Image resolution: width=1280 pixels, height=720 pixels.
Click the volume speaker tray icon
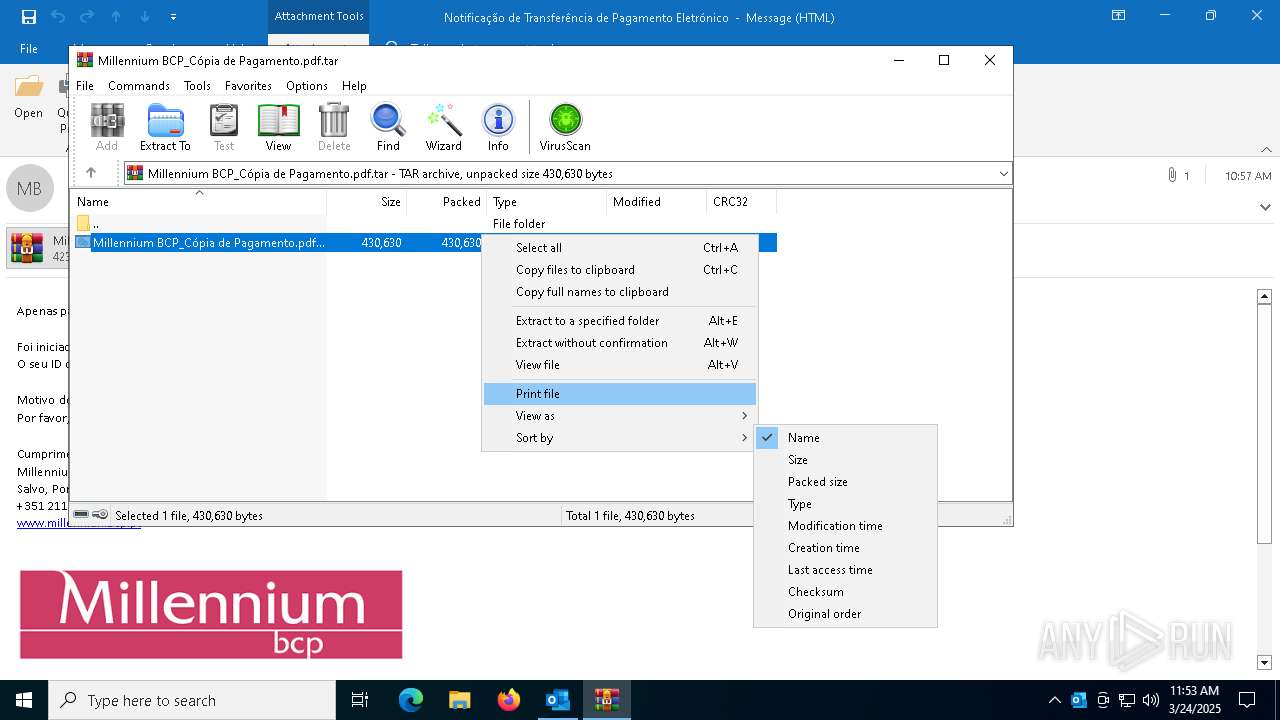pyautogui.click(x=1150, y=700)
